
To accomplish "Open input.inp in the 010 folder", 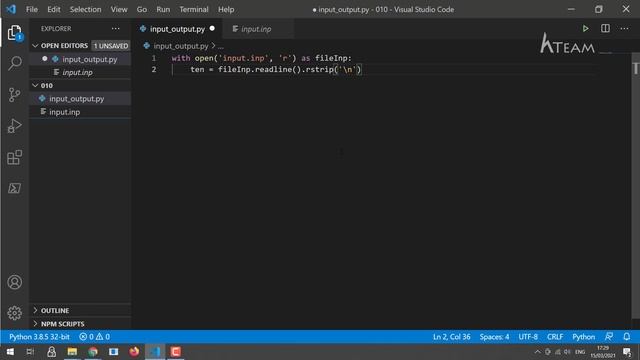I will pos(64,112).
